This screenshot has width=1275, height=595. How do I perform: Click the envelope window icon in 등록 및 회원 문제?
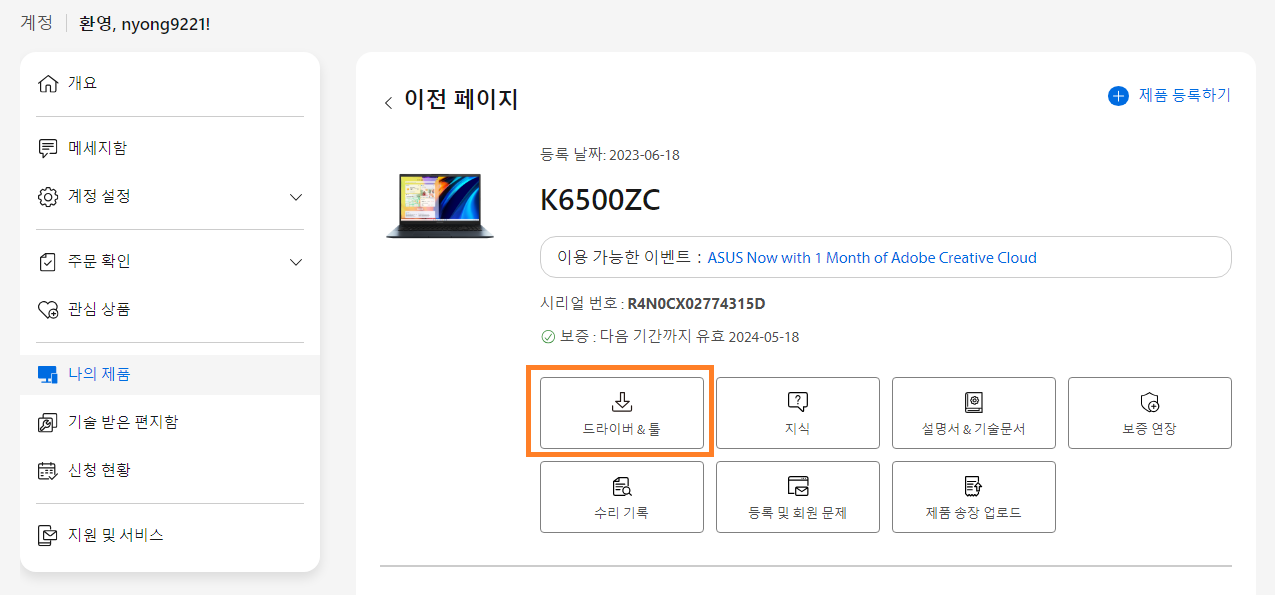click(797, 486)
